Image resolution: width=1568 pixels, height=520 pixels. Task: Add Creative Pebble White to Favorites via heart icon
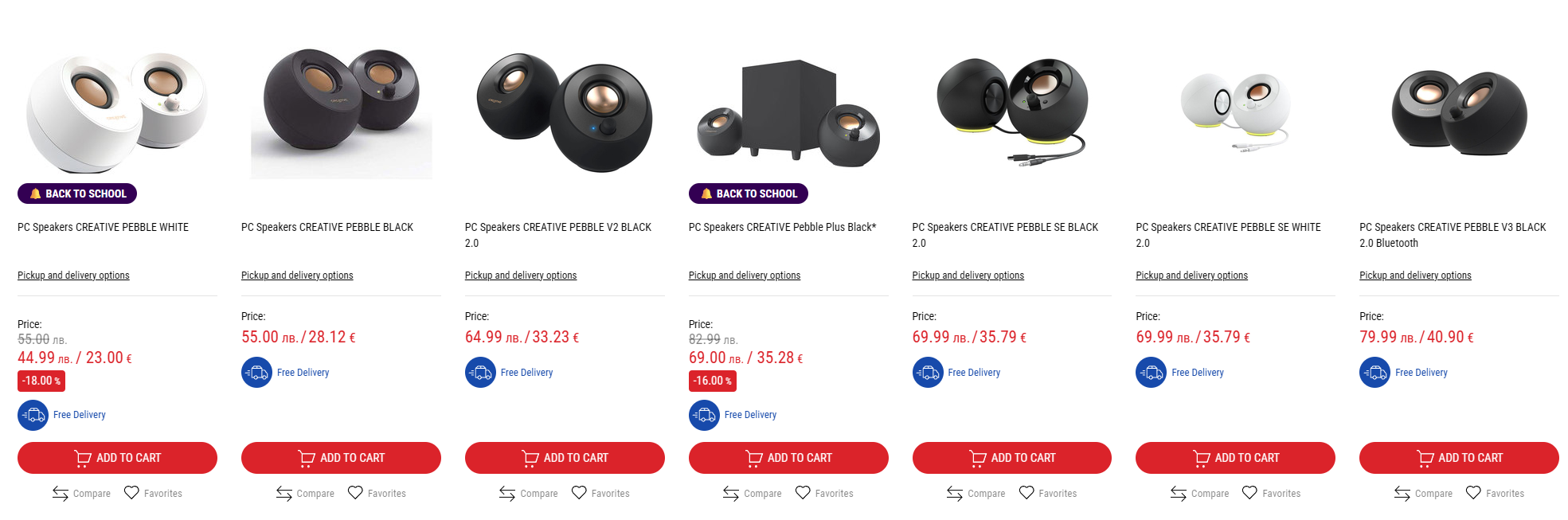pyautogui.click(x=131, y=493)
